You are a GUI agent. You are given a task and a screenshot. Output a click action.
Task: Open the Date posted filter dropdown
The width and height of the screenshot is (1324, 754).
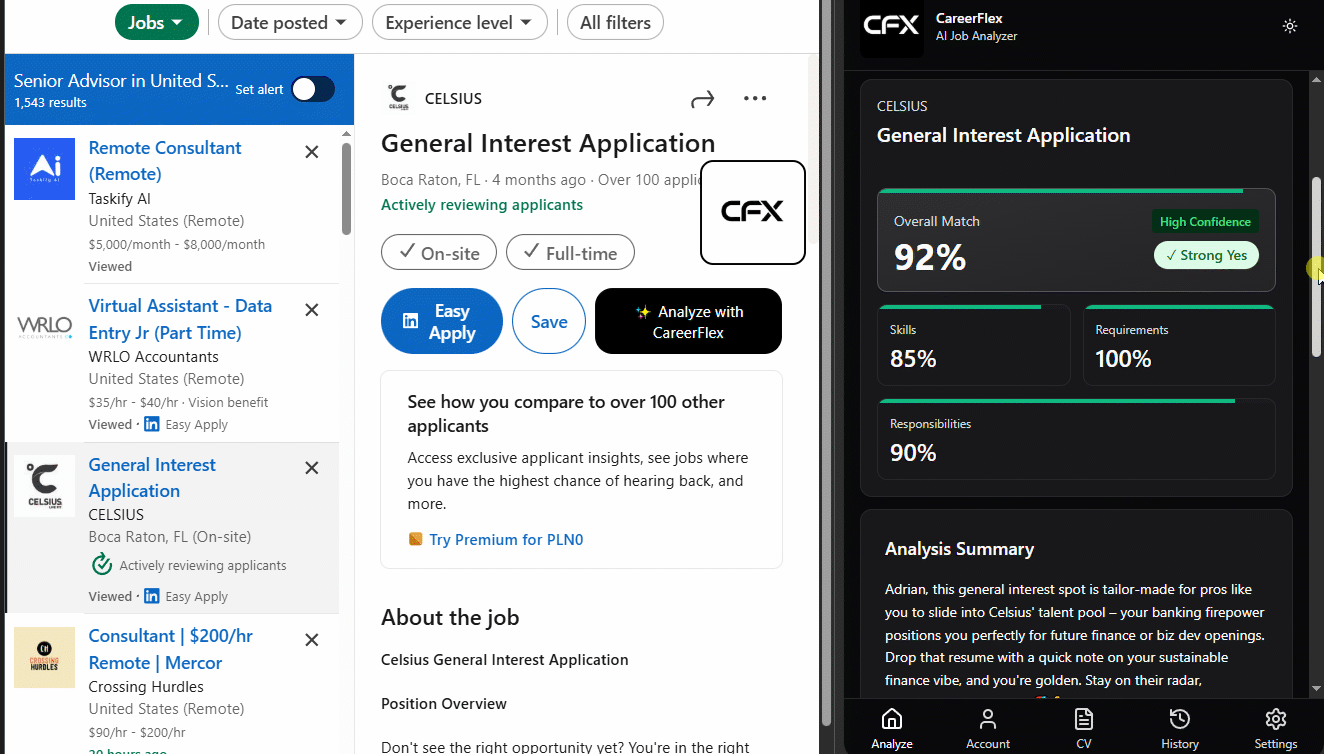[x=289, y=21]
